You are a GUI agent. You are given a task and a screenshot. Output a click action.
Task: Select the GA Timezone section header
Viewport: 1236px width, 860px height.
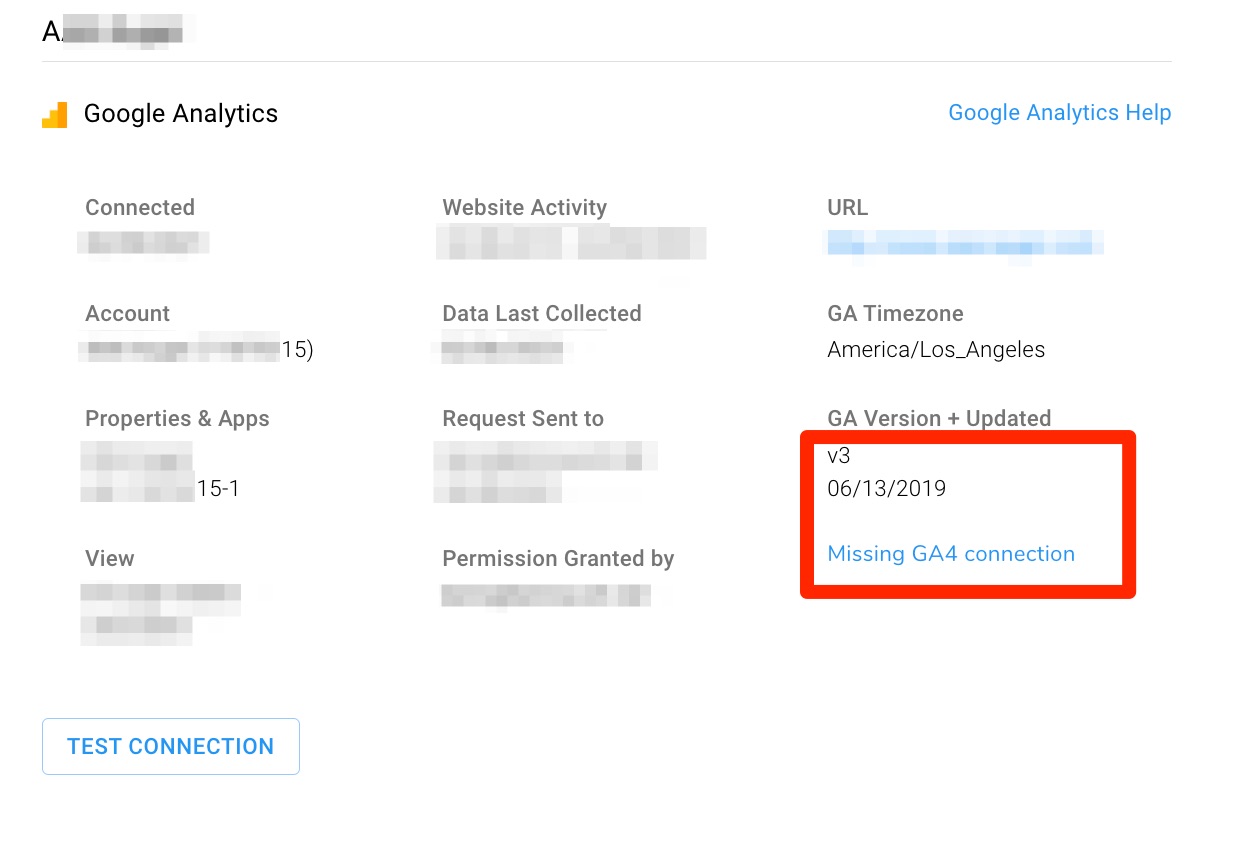[894, 313]
